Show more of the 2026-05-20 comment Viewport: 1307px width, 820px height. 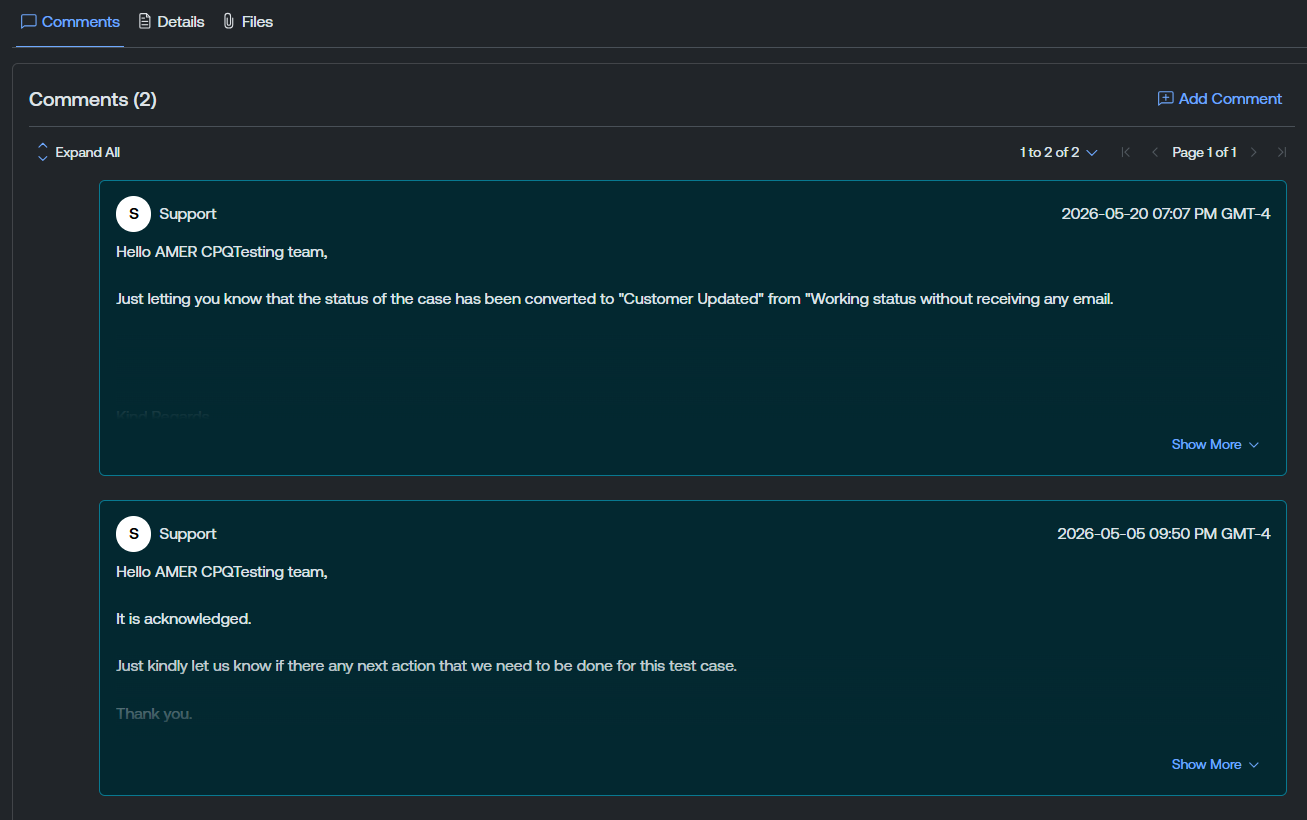click(x=1215, y=444)
